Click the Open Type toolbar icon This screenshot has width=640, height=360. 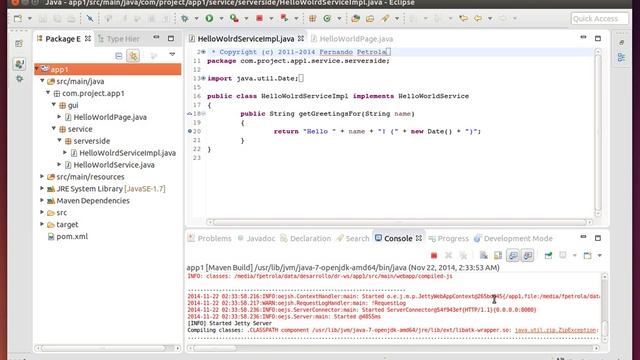click(356, 18)
